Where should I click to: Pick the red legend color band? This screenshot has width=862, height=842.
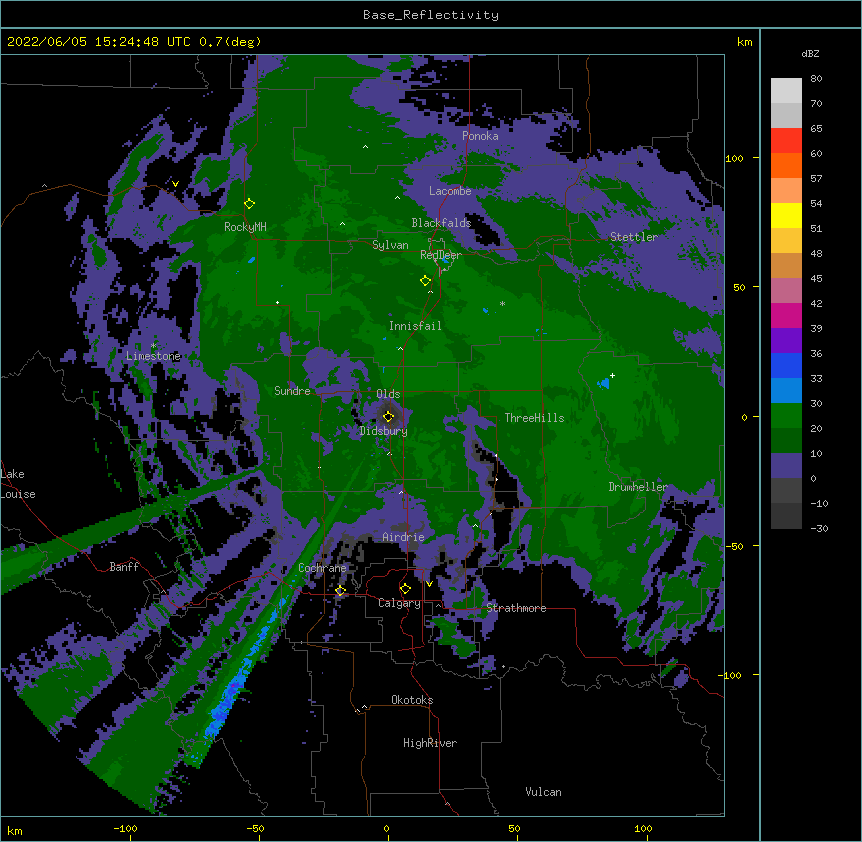coord(786,140)
